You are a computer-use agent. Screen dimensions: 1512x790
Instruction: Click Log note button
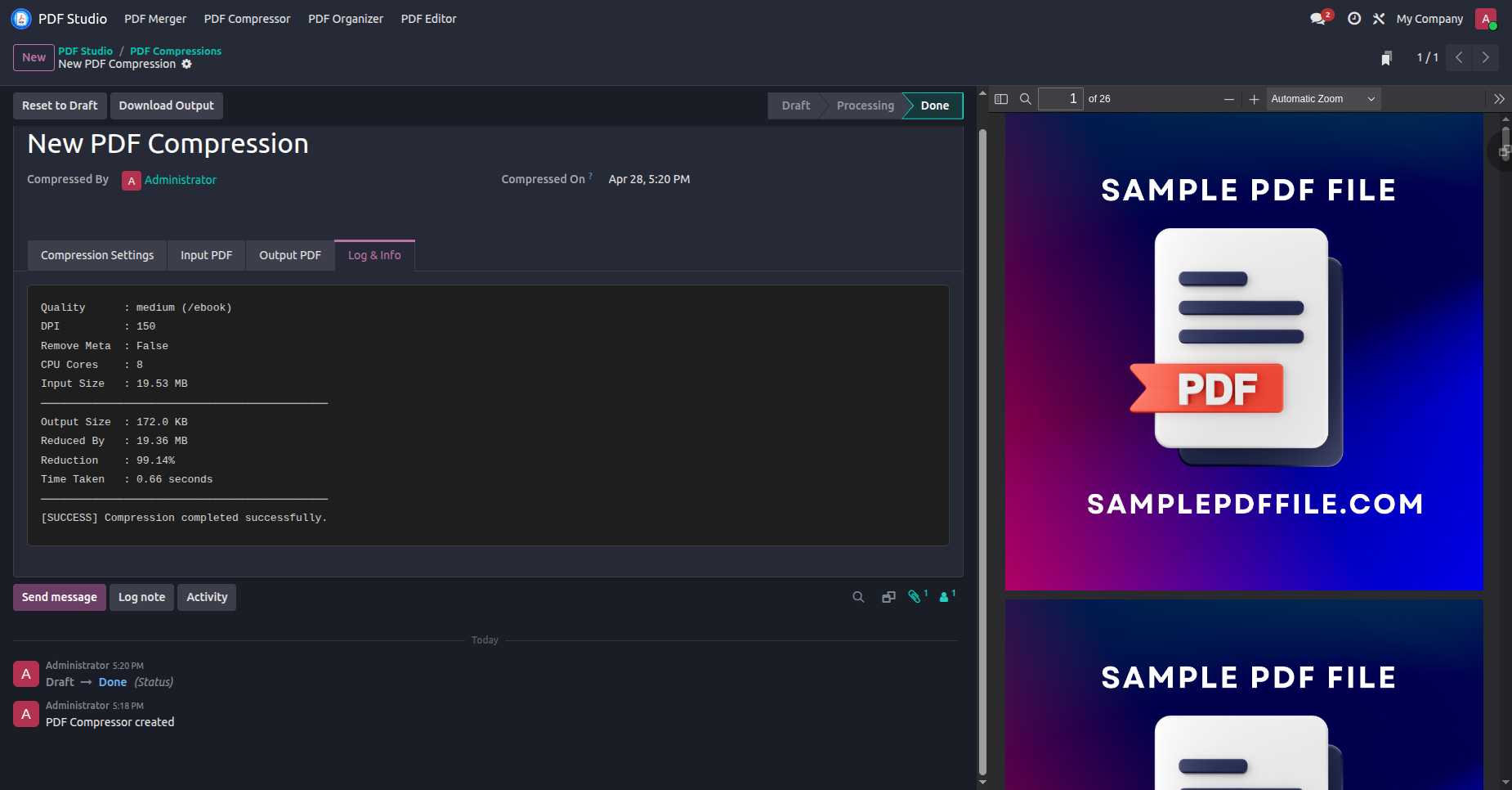tap(141, 597)
